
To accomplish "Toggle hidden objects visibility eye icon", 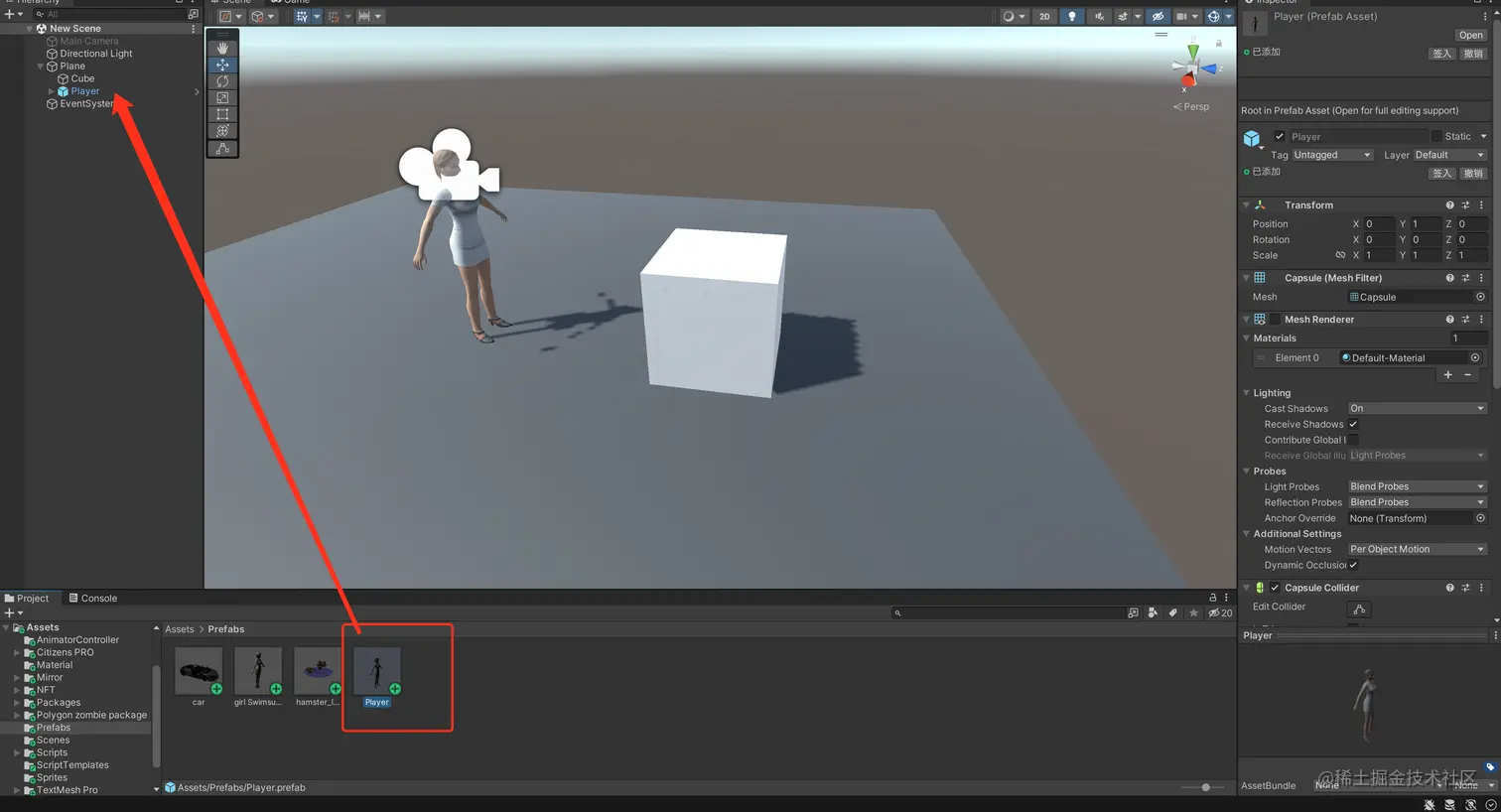I will (1158, 16).
